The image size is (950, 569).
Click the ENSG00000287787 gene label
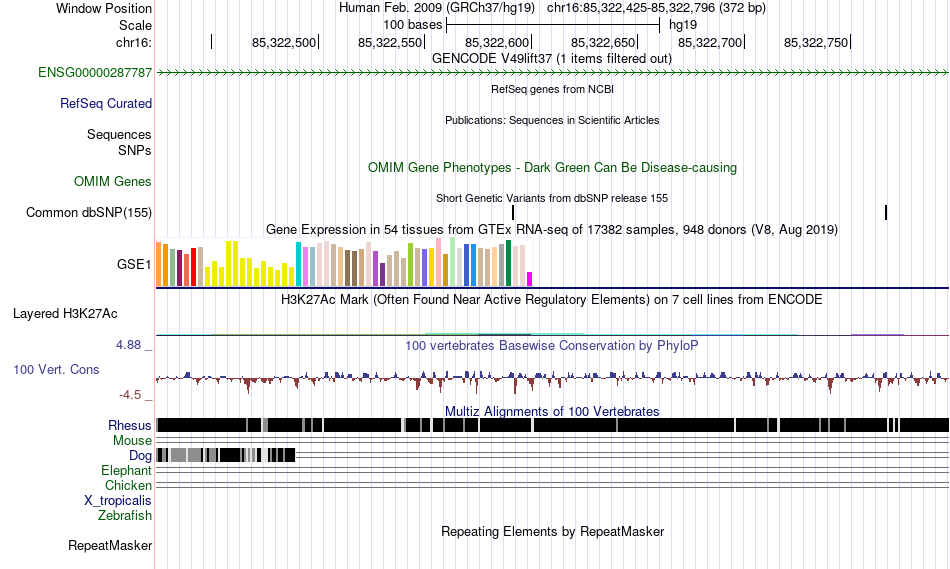point(95,73)
